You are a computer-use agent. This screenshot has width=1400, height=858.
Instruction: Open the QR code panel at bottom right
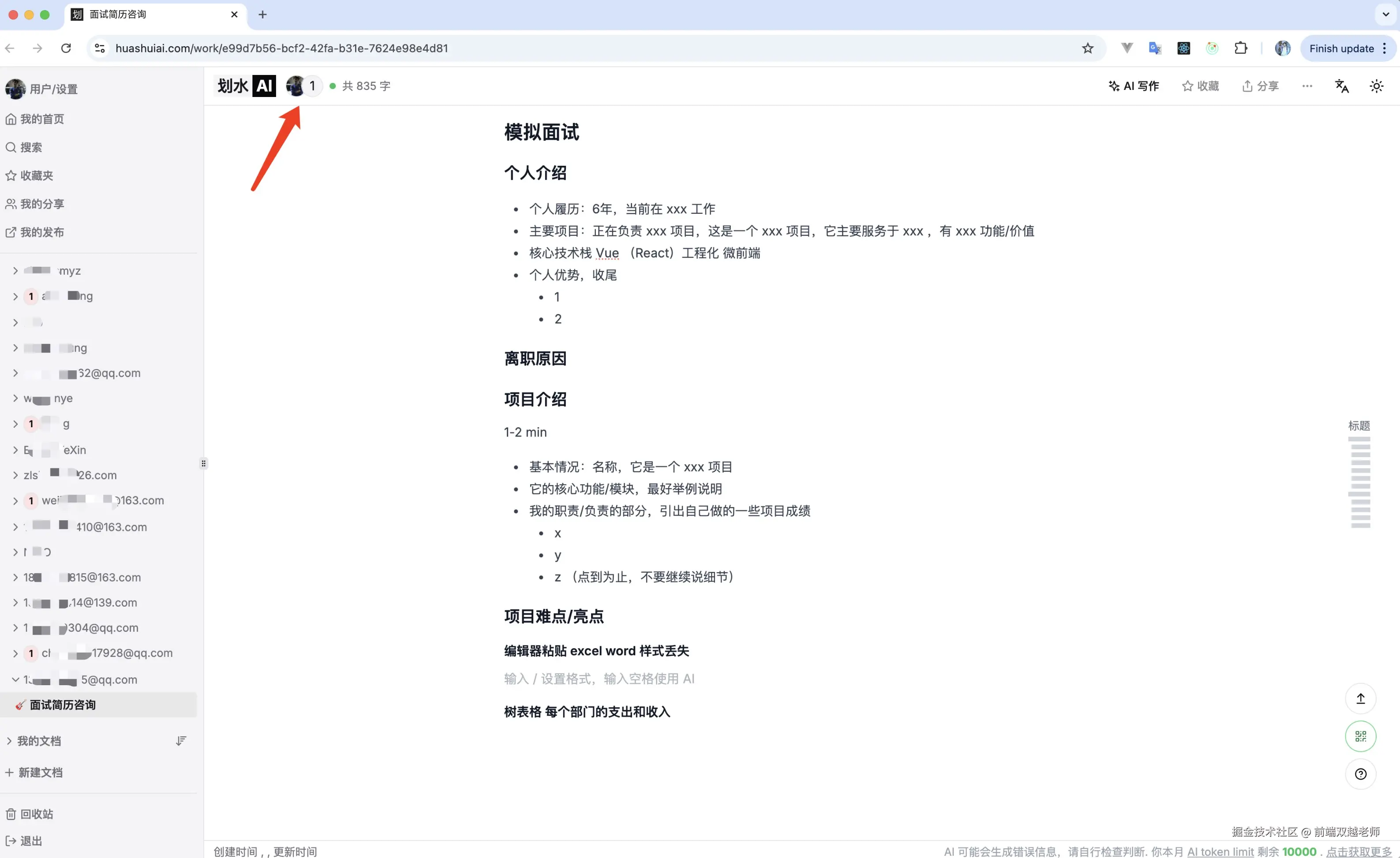coord(1360,736)
